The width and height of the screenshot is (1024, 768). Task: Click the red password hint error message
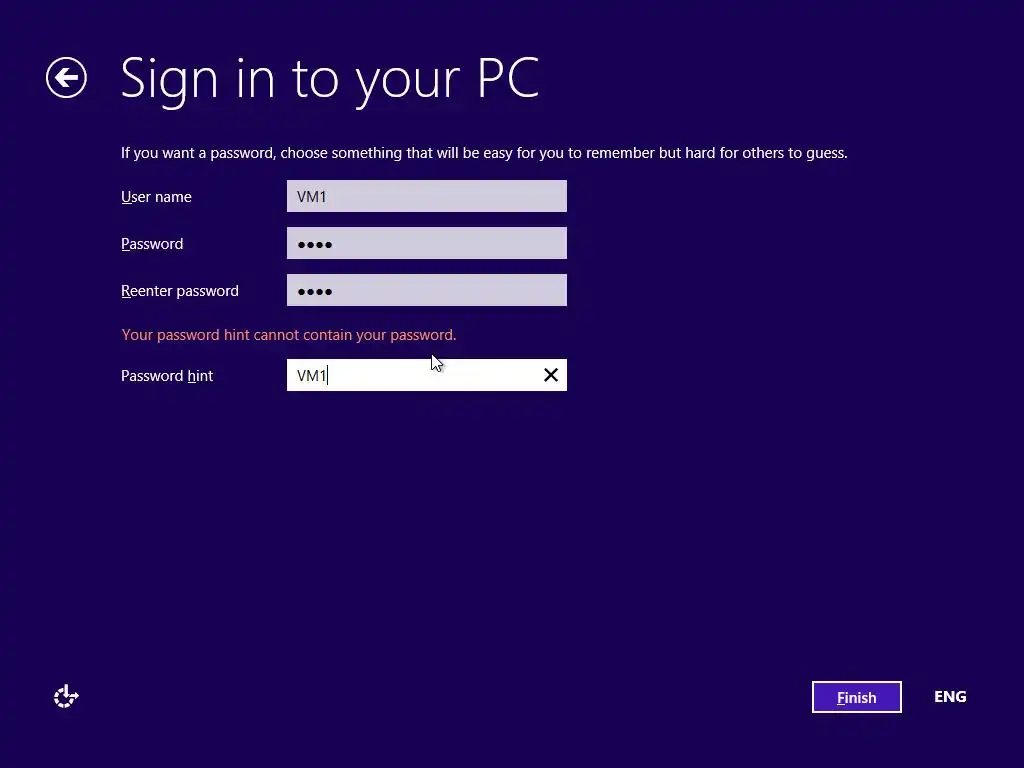pos(289,335)
